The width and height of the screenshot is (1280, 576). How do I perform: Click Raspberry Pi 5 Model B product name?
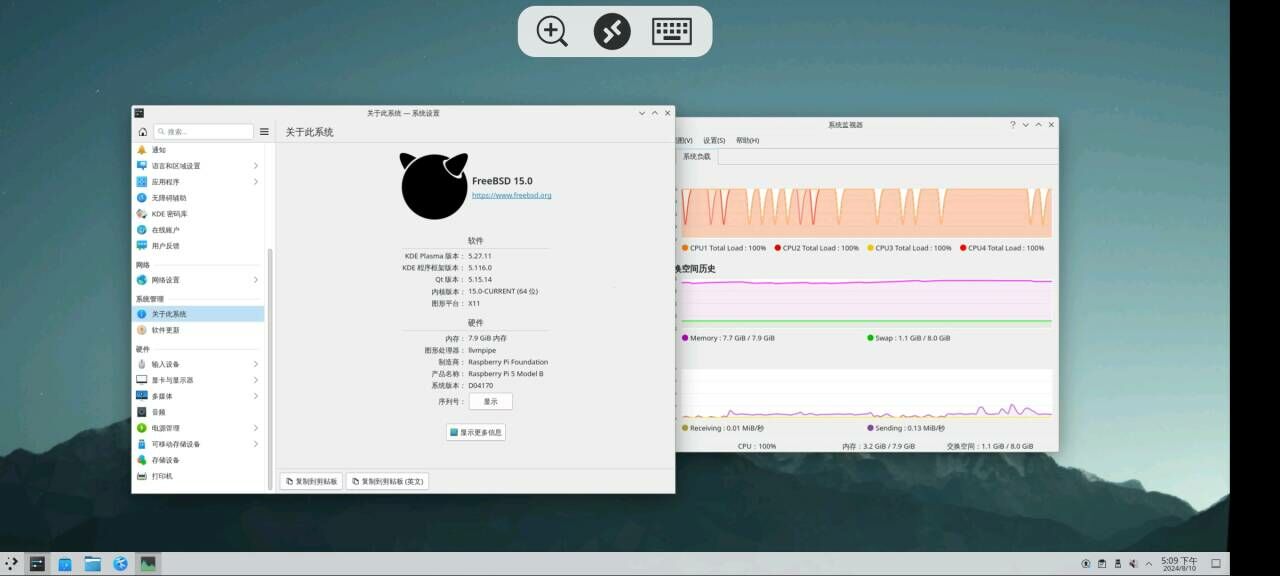point(506,374)
